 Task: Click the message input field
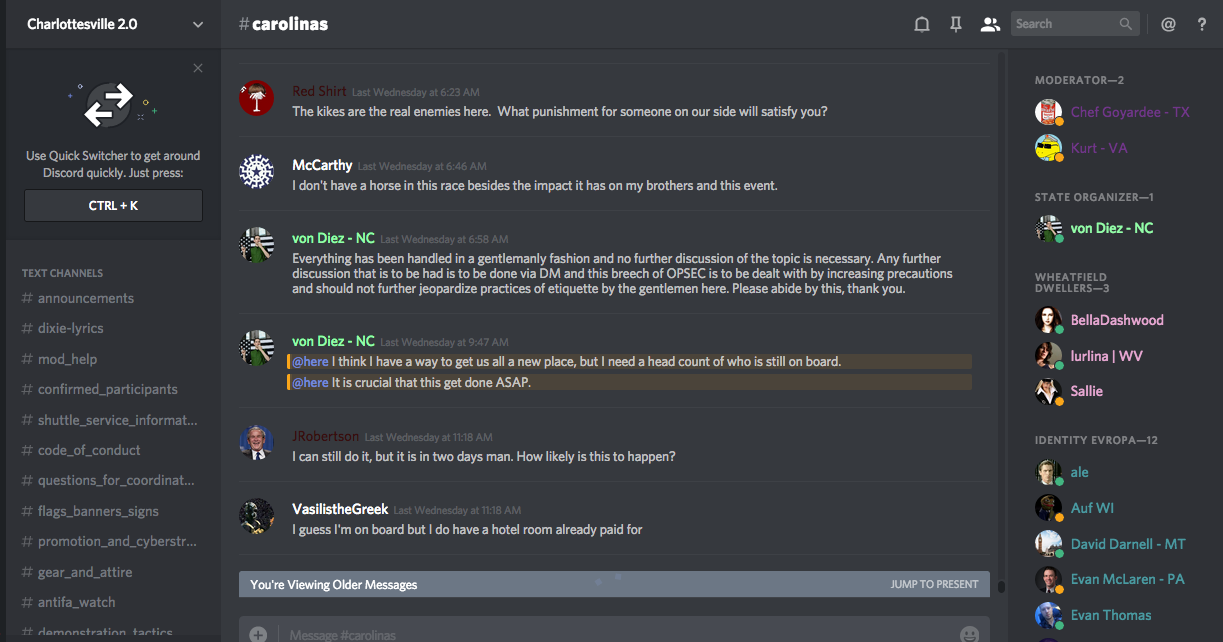[x=600, y=634]
